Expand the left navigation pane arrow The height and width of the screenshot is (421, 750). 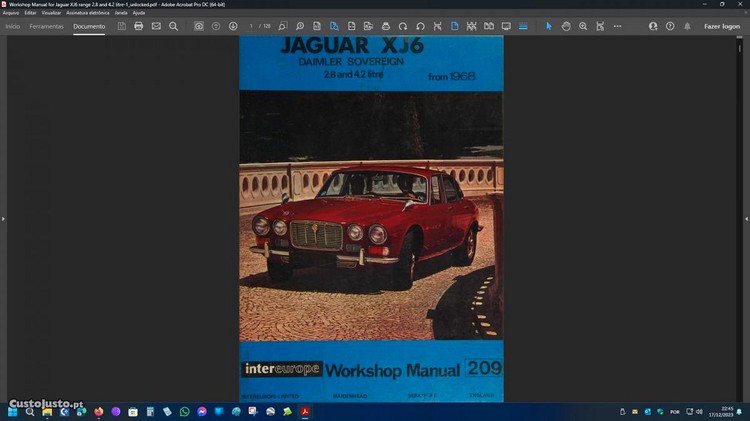tap(3, 218)
